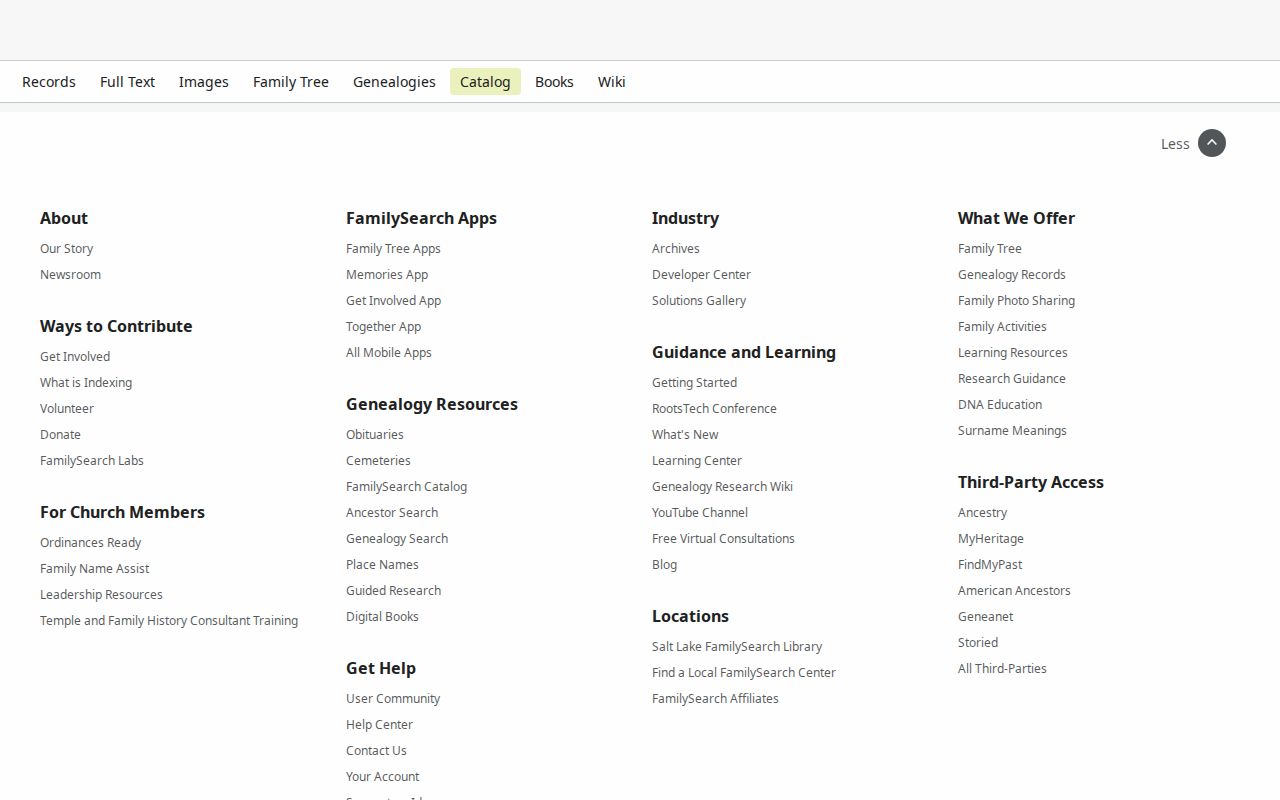1280x800 pixels.
Task: Open Ordinances Ready link
Action: (x=91, y=542)
